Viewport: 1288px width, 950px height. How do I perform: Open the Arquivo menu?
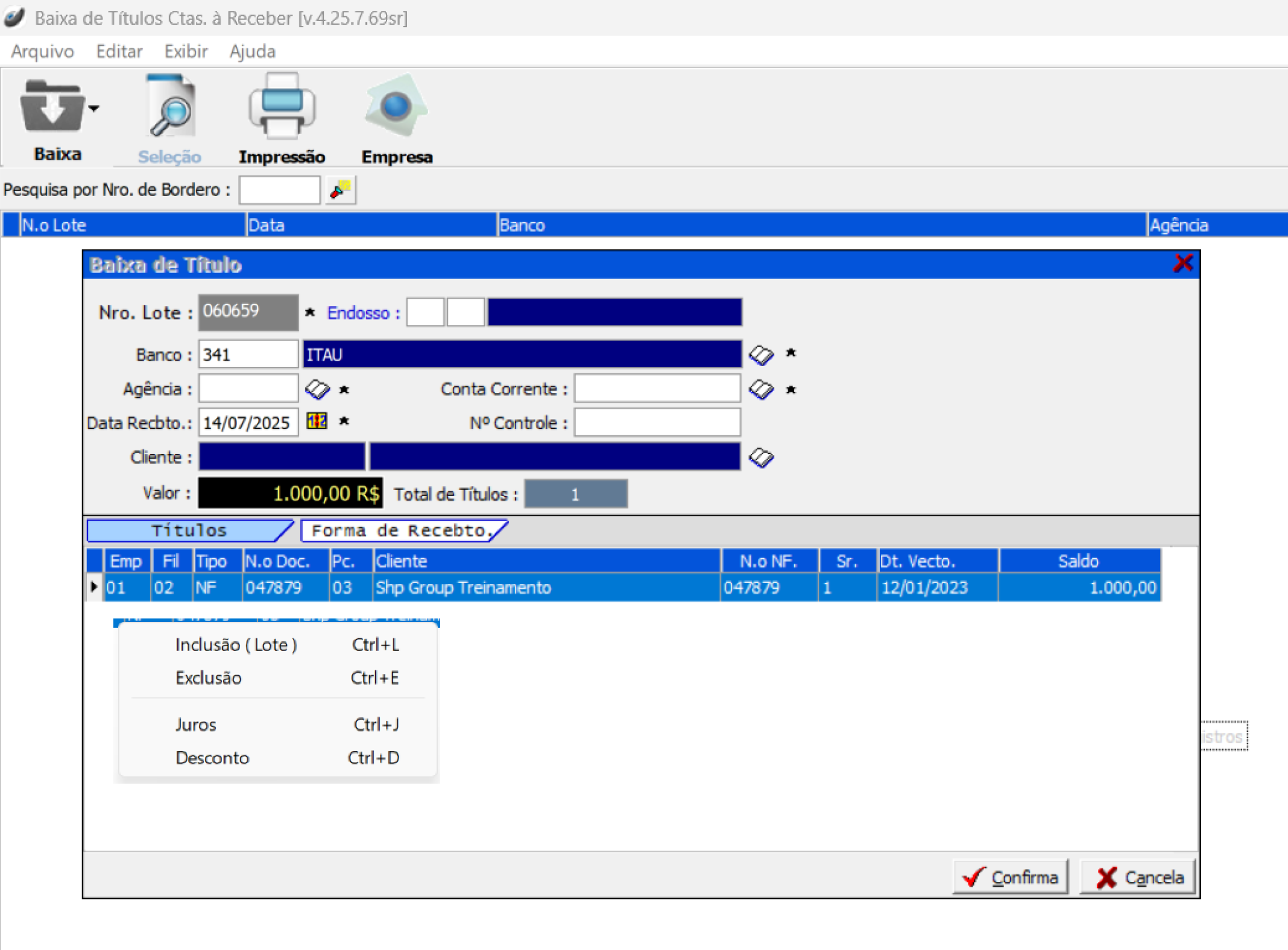click(x=42, y=51)
